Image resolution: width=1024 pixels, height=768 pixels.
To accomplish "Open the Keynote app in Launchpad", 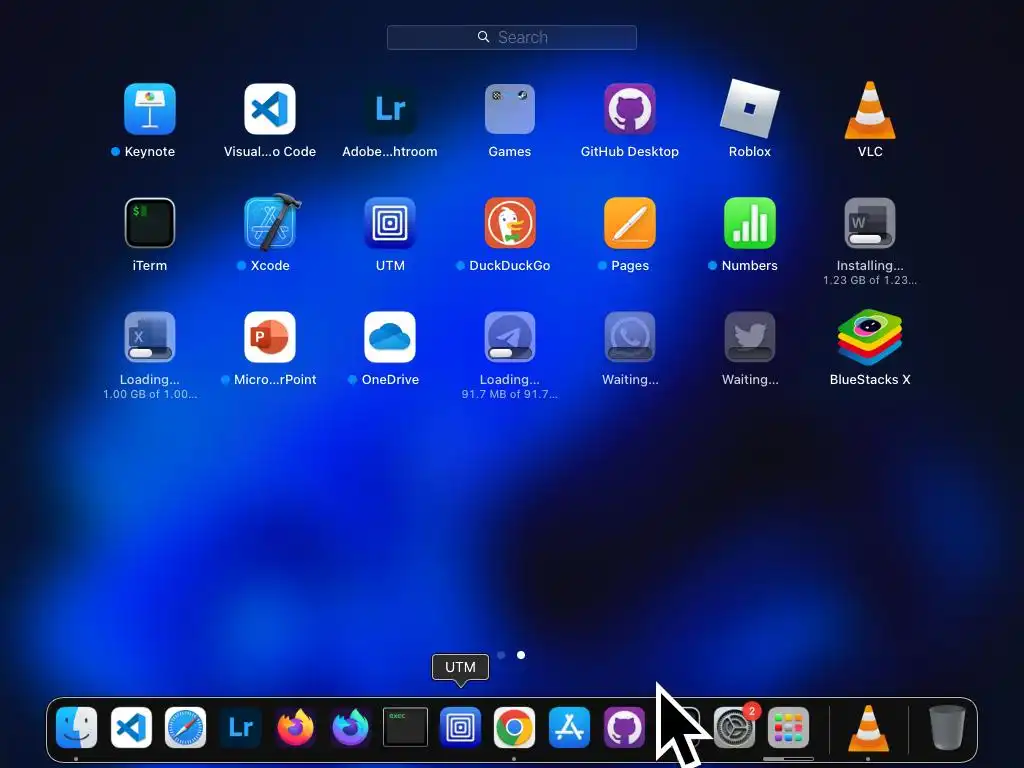I will [150, 109].
